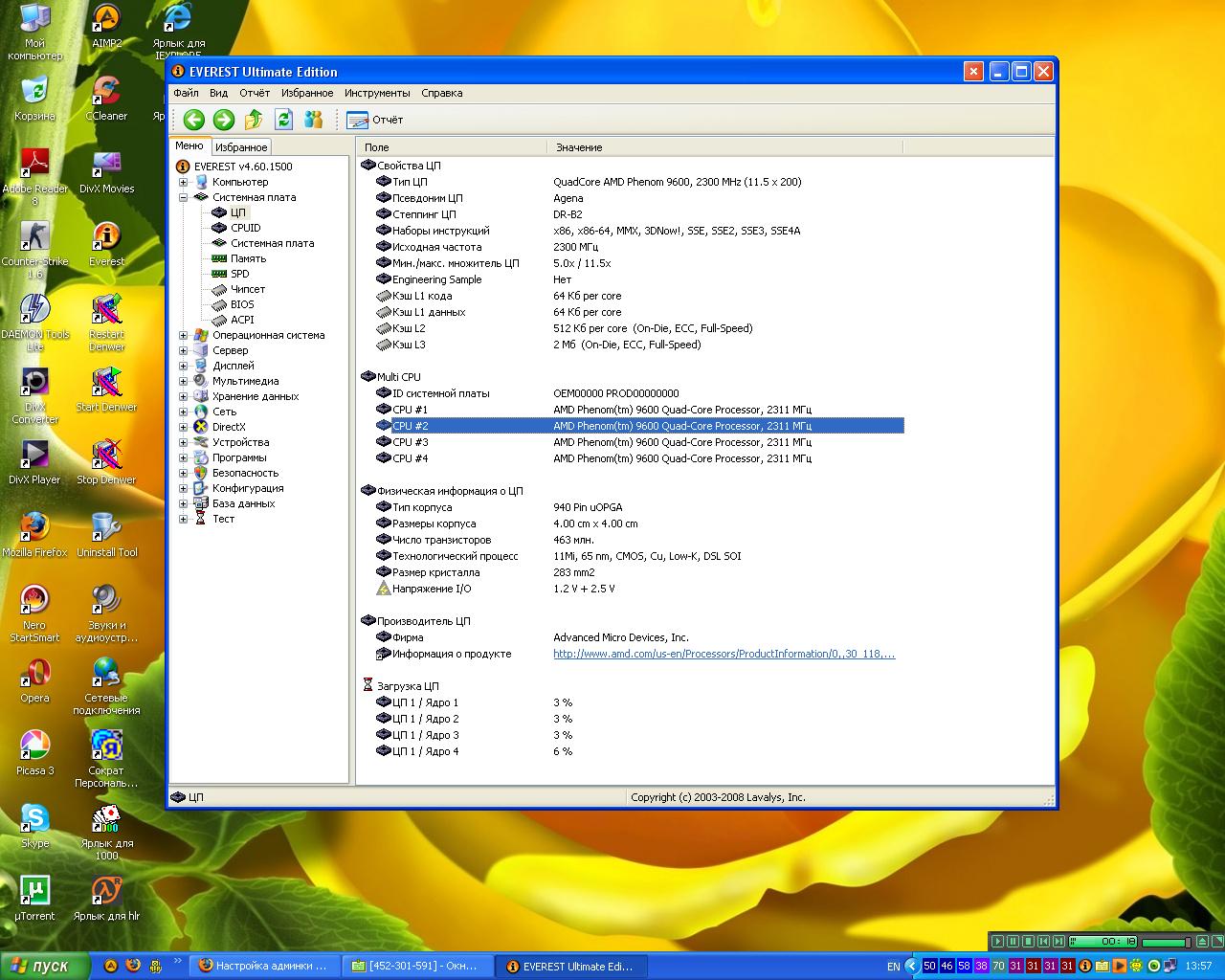Viewport: 1225px width, 980px height.
Task: Select the Everest shortcut on the desktop
Action: [x=106, y=244]
